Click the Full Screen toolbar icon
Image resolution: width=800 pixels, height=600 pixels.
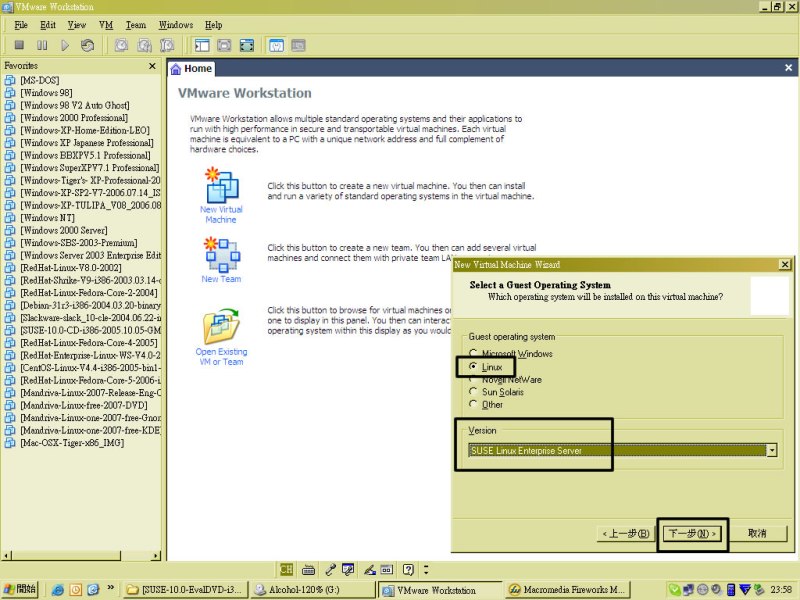[247, 45]
